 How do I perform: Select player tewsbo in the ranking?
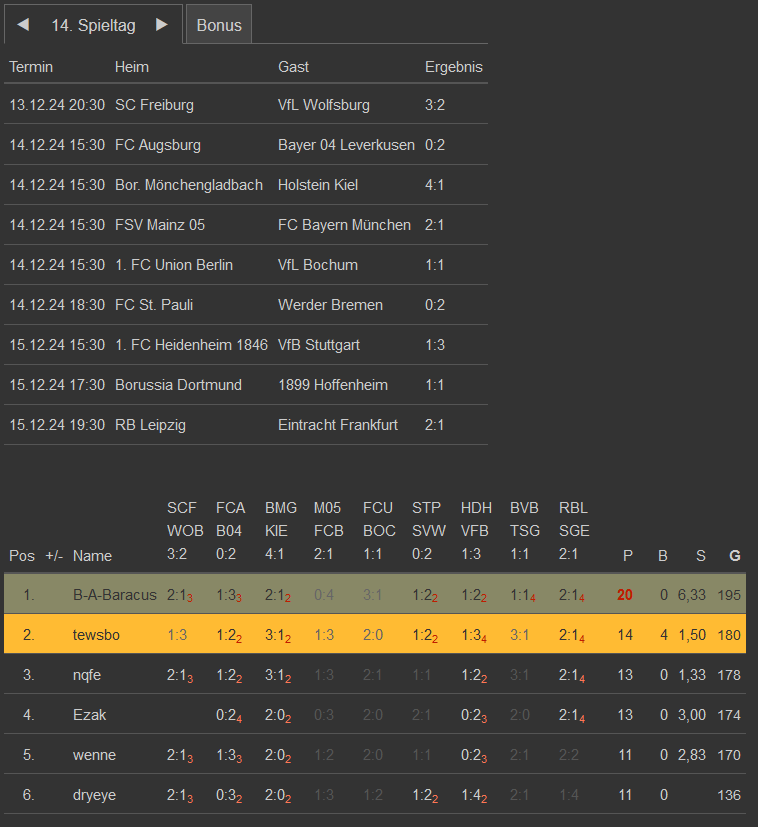coord(95,635)
